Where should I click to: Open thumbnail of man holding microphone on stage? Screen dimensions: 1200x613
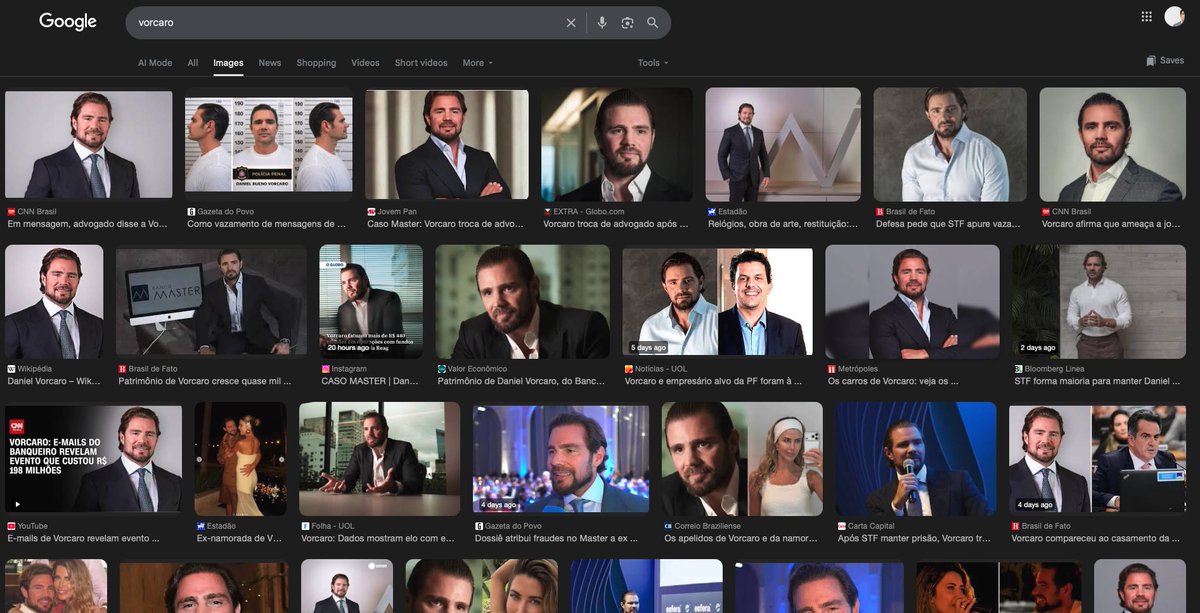click(x=916, y=458)
